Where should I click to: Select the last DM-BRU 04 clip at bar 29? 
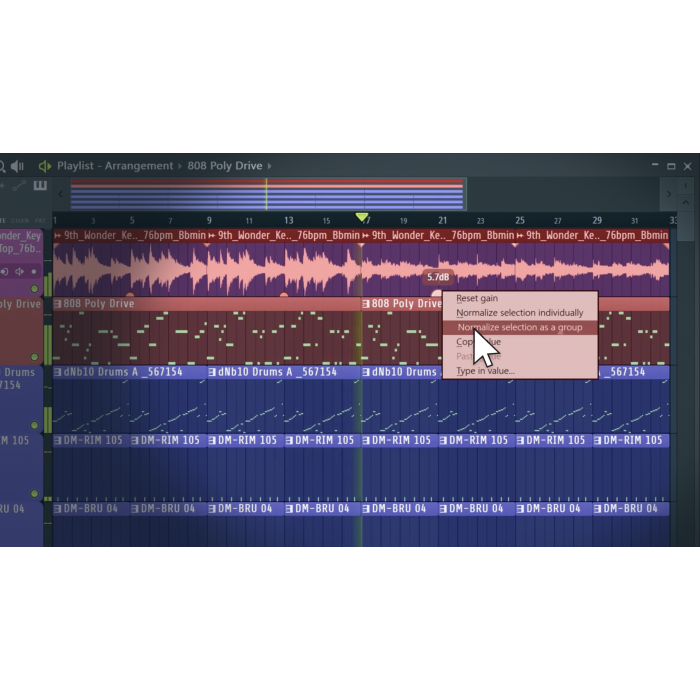(x=631, y=508)
